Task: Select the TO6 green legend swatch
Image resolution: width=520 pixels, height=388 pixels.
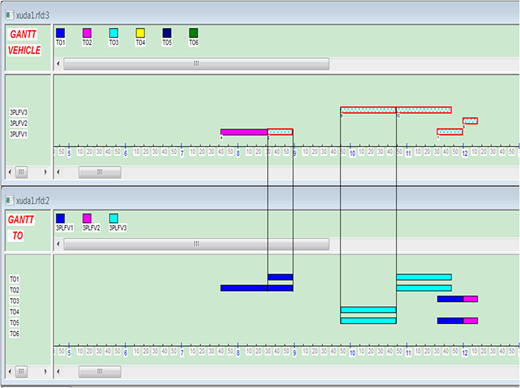Action: [x=194, y=33]
